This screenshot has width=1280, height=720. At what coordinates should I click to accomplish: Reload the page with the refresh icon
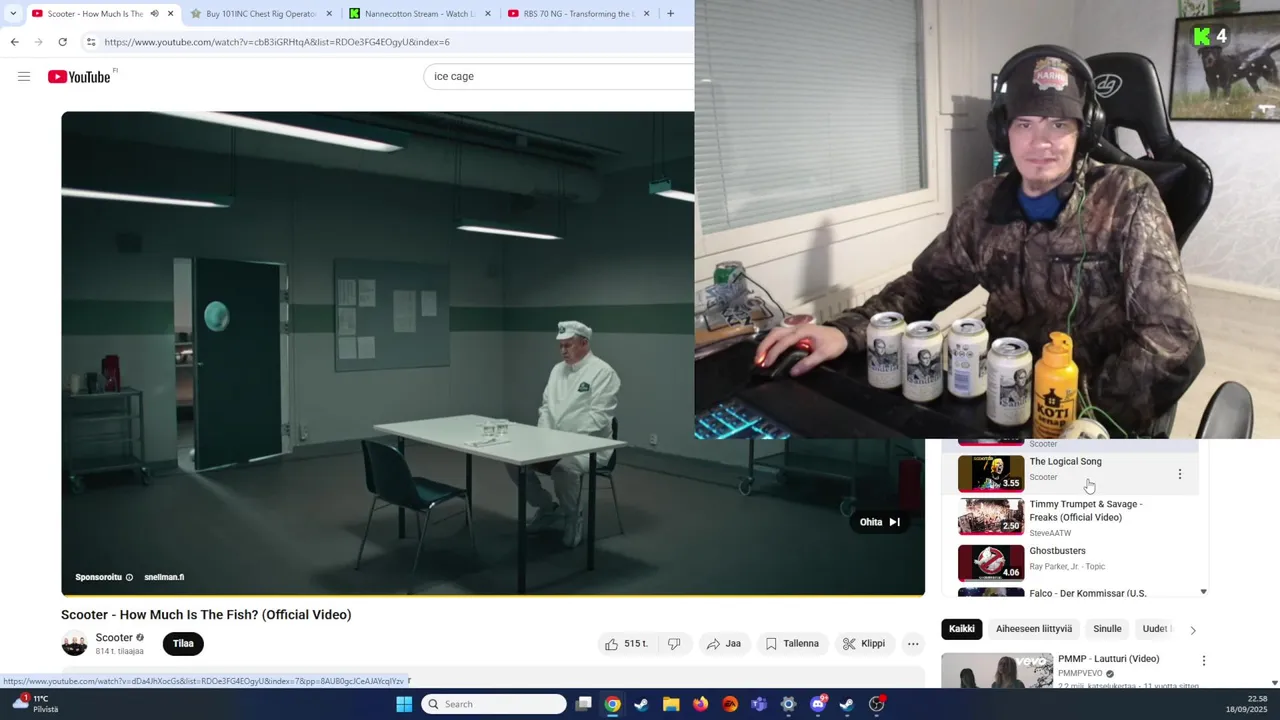62,42
